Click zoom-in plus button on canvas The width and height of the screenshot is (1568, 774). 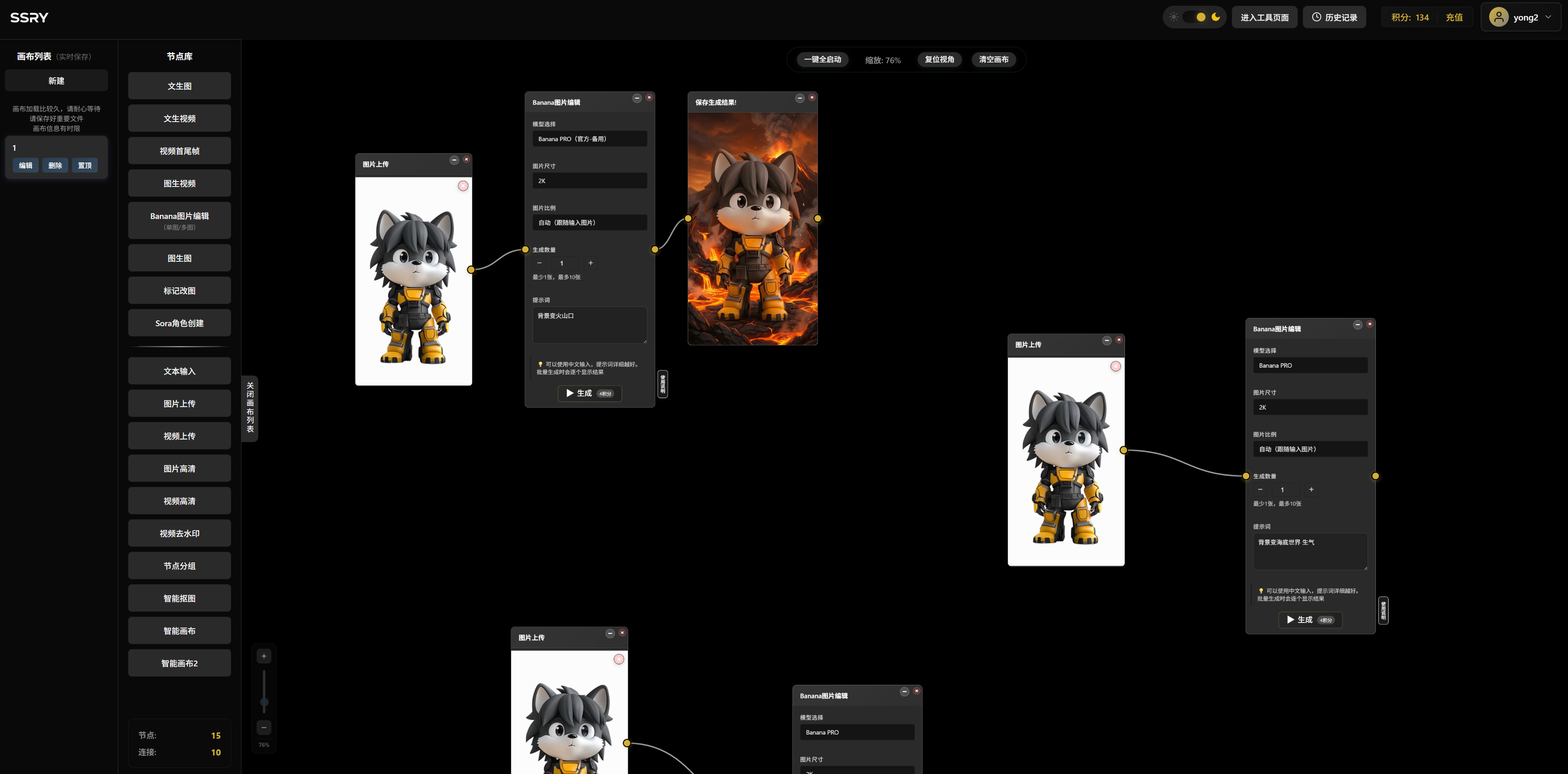pyautogui.click(x=264, y=656)
